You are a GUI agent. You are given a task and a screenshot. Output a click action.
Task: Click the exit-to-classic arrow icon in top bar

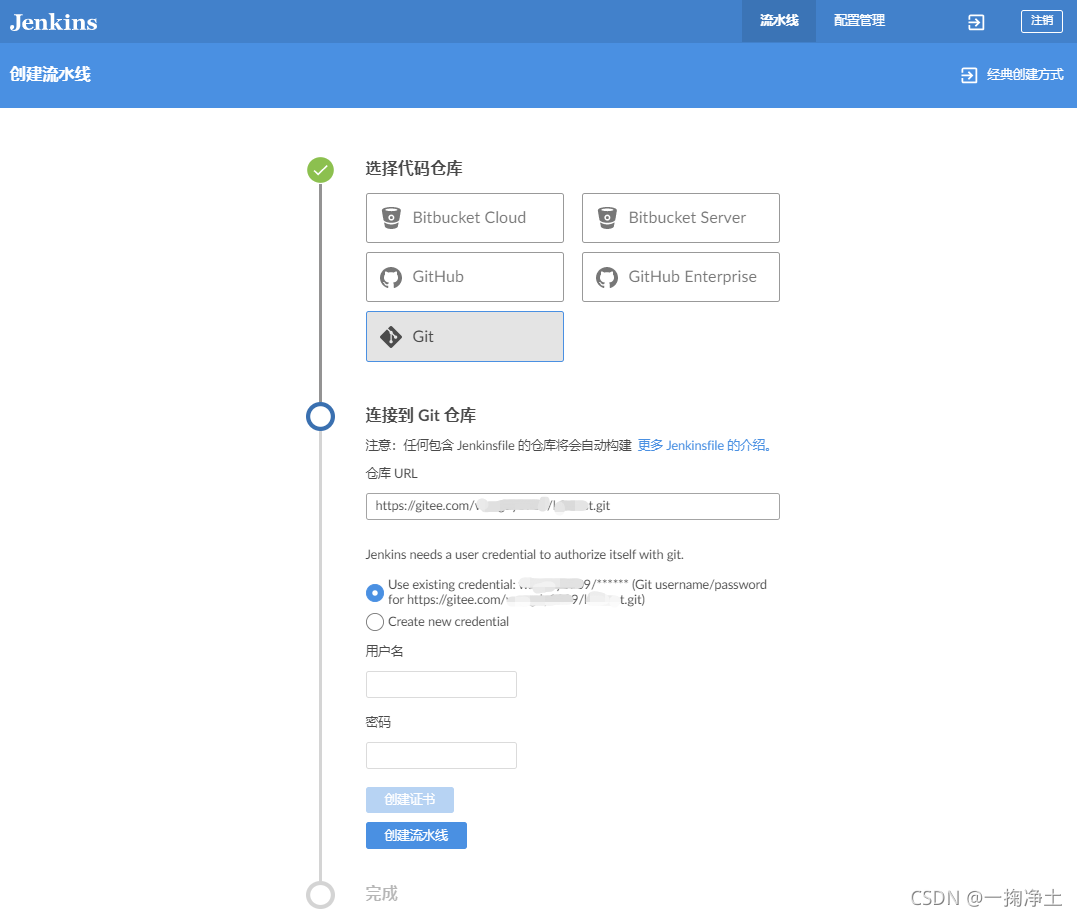pyautogui.click(x=975, y=22)
